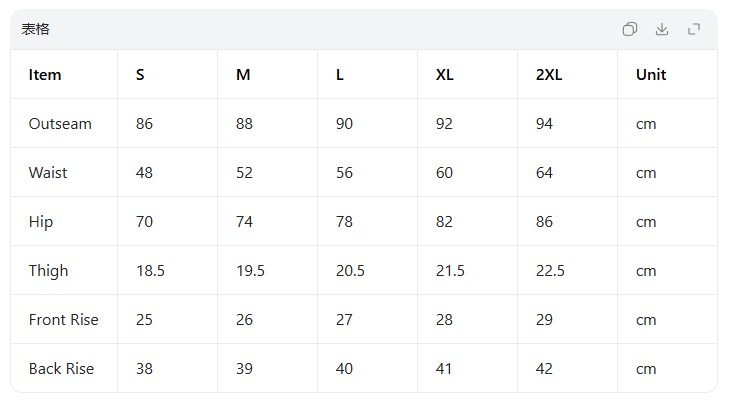The image size is (730, 400).
Task: Select the Front Rise value 29 cell
Action: (x=545, y=320)
